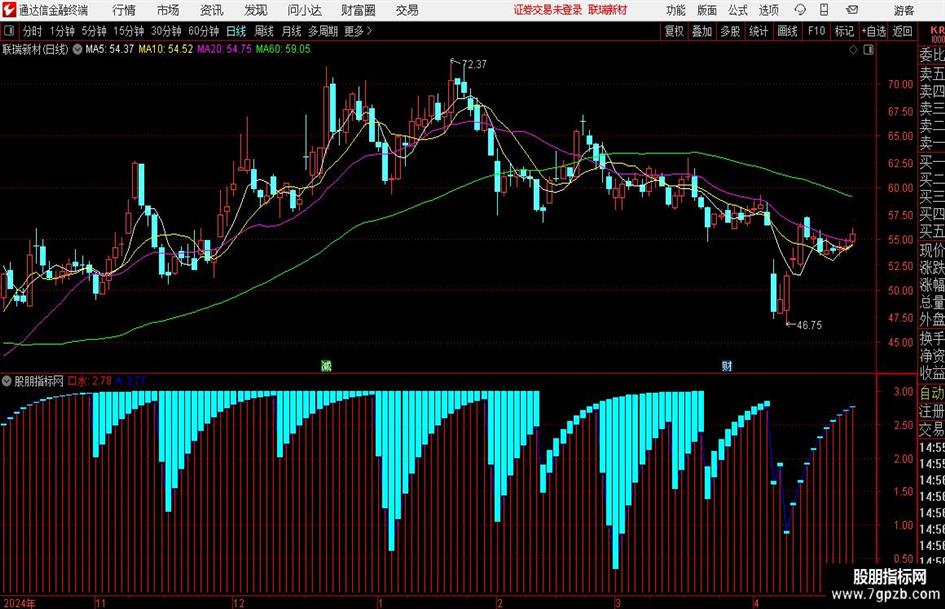945x609 pixels.
Task: Switch to 30分钟 period
Action: click(x=166, y=31)
